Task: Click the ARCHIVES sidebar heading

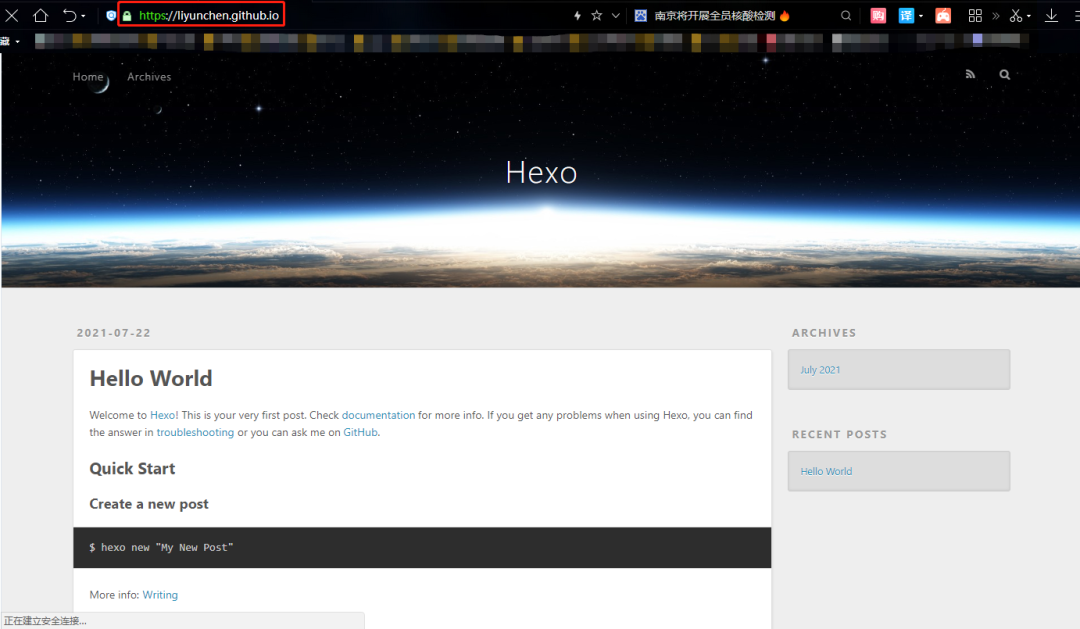Action: [x=824, y=333]
